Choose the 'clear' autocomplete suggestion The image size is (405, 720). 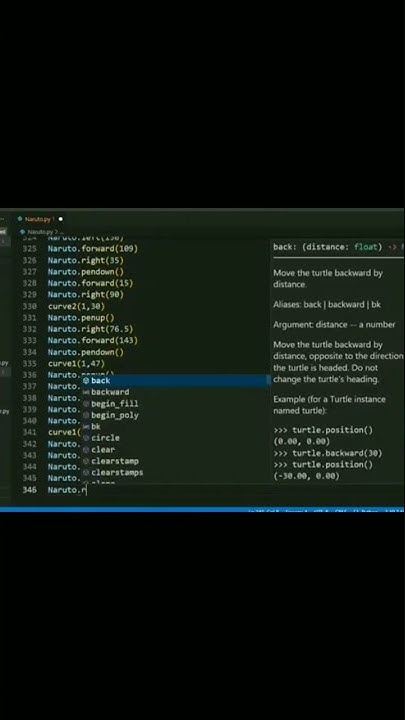click(x=175, y=450)
